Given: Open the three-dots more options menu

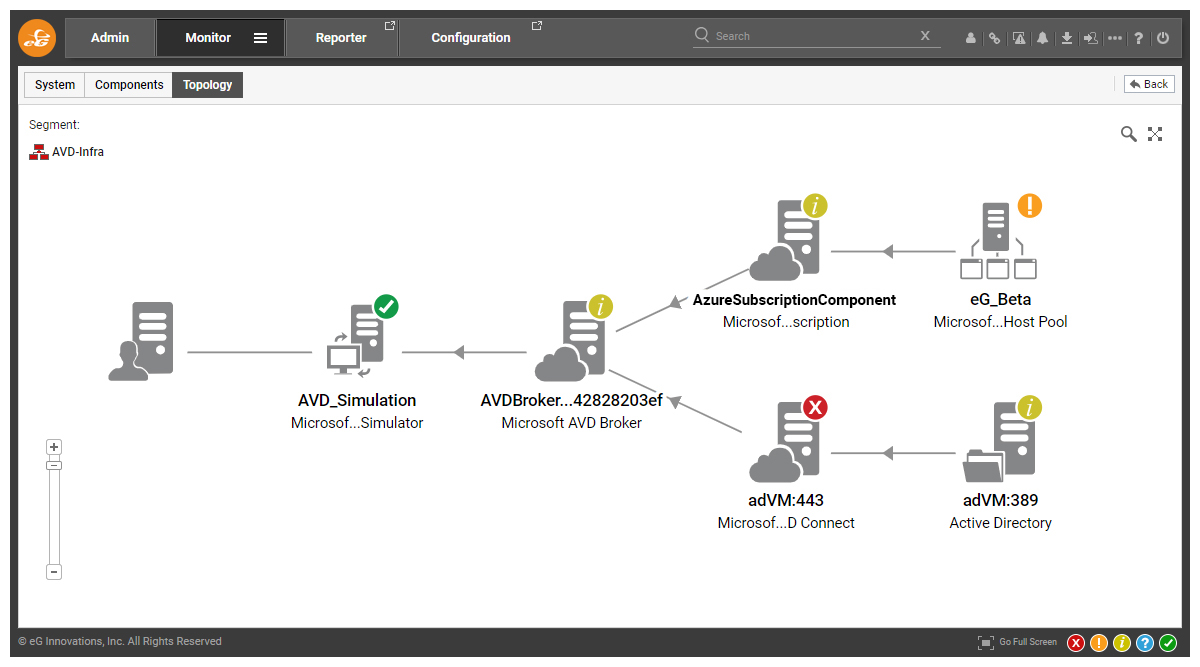Looking at the screenshot, I should 1115,38.
